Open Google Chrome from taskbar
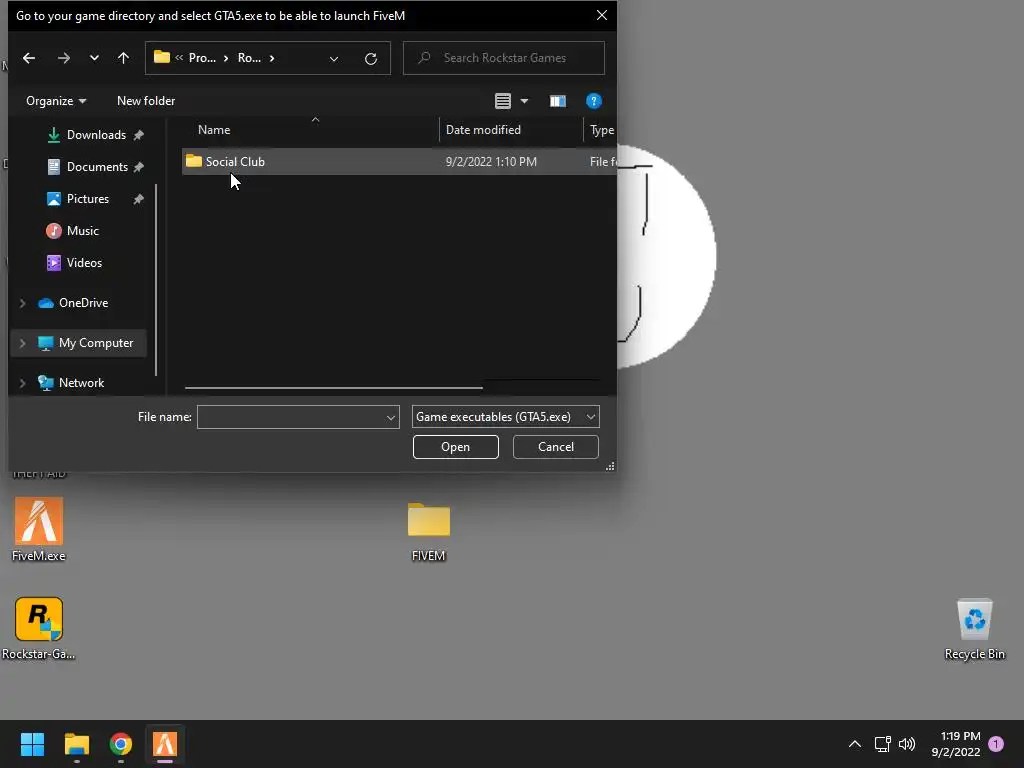1024x768 pixels. click(x=121, y=744)
